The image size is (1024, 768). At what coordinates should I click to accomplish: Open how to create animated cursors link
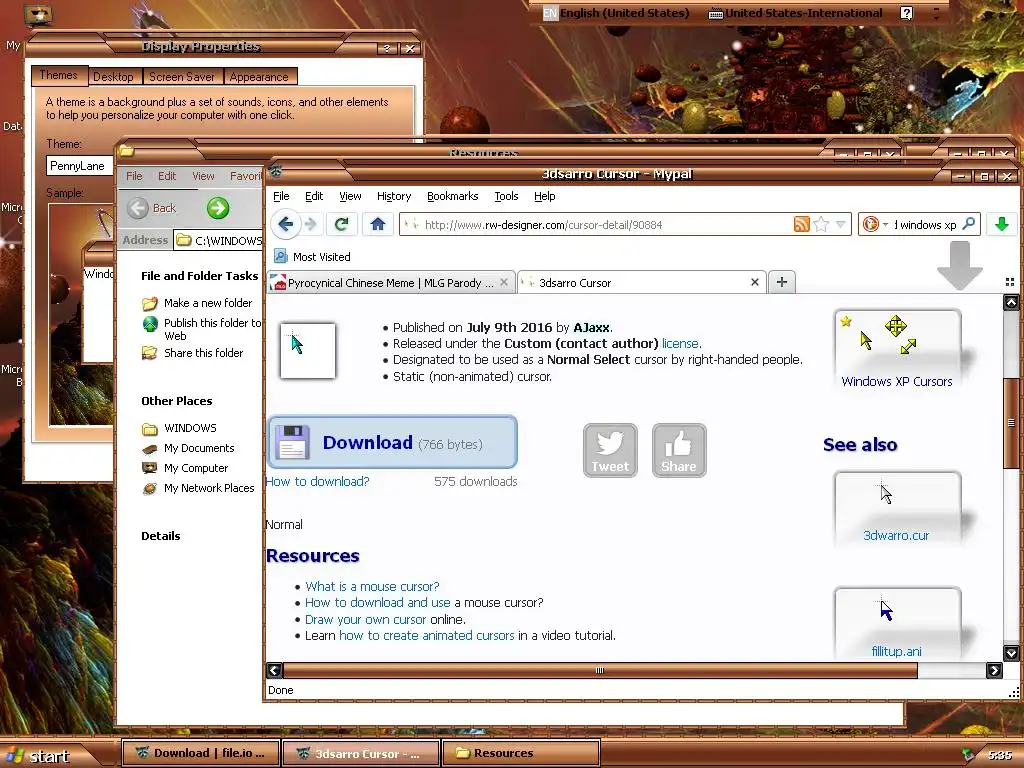(x=426, y=635)
